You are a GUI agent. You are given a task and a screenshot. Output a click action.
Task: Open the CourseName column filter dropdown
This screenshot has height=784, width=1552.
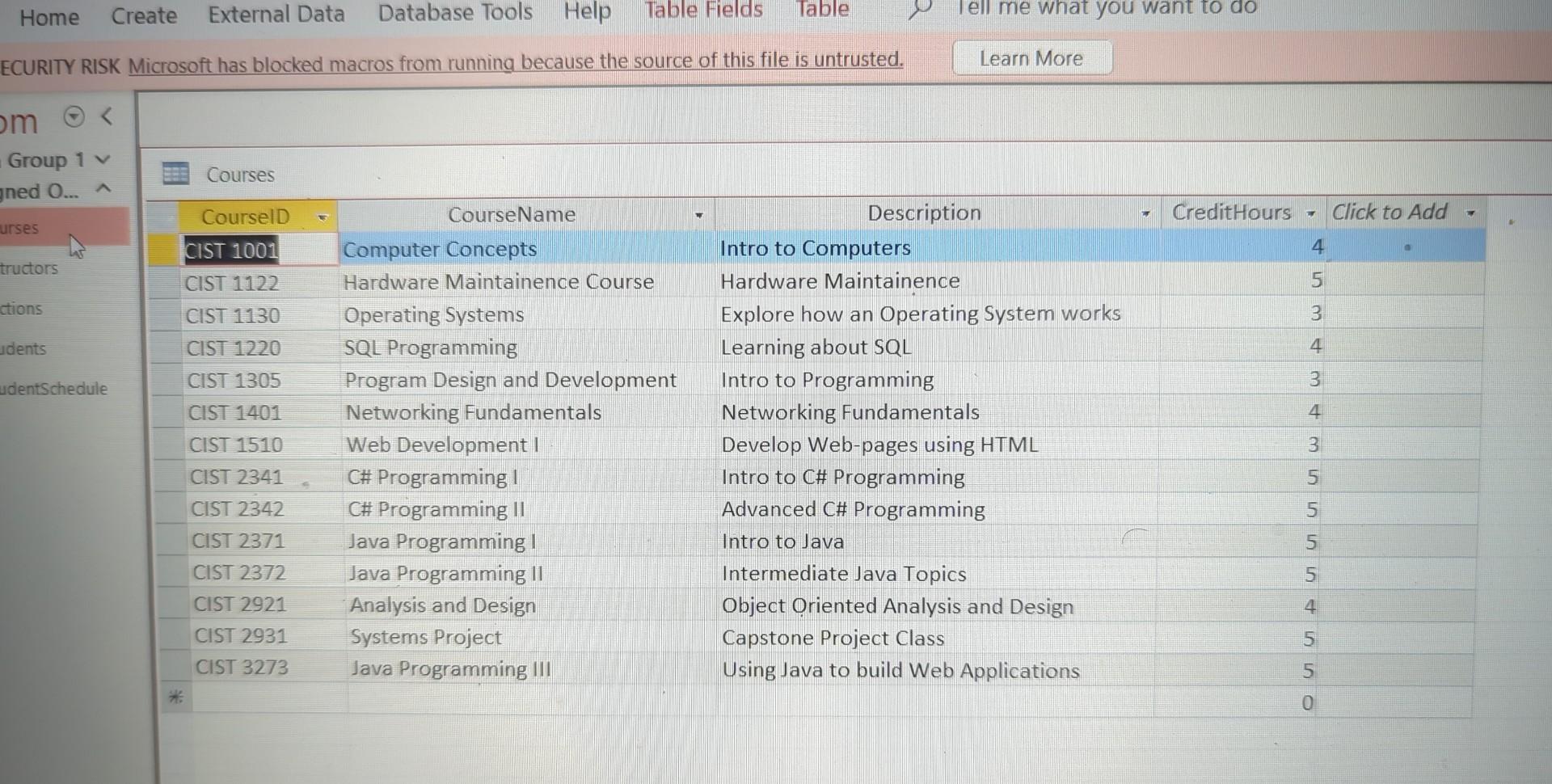698,216
